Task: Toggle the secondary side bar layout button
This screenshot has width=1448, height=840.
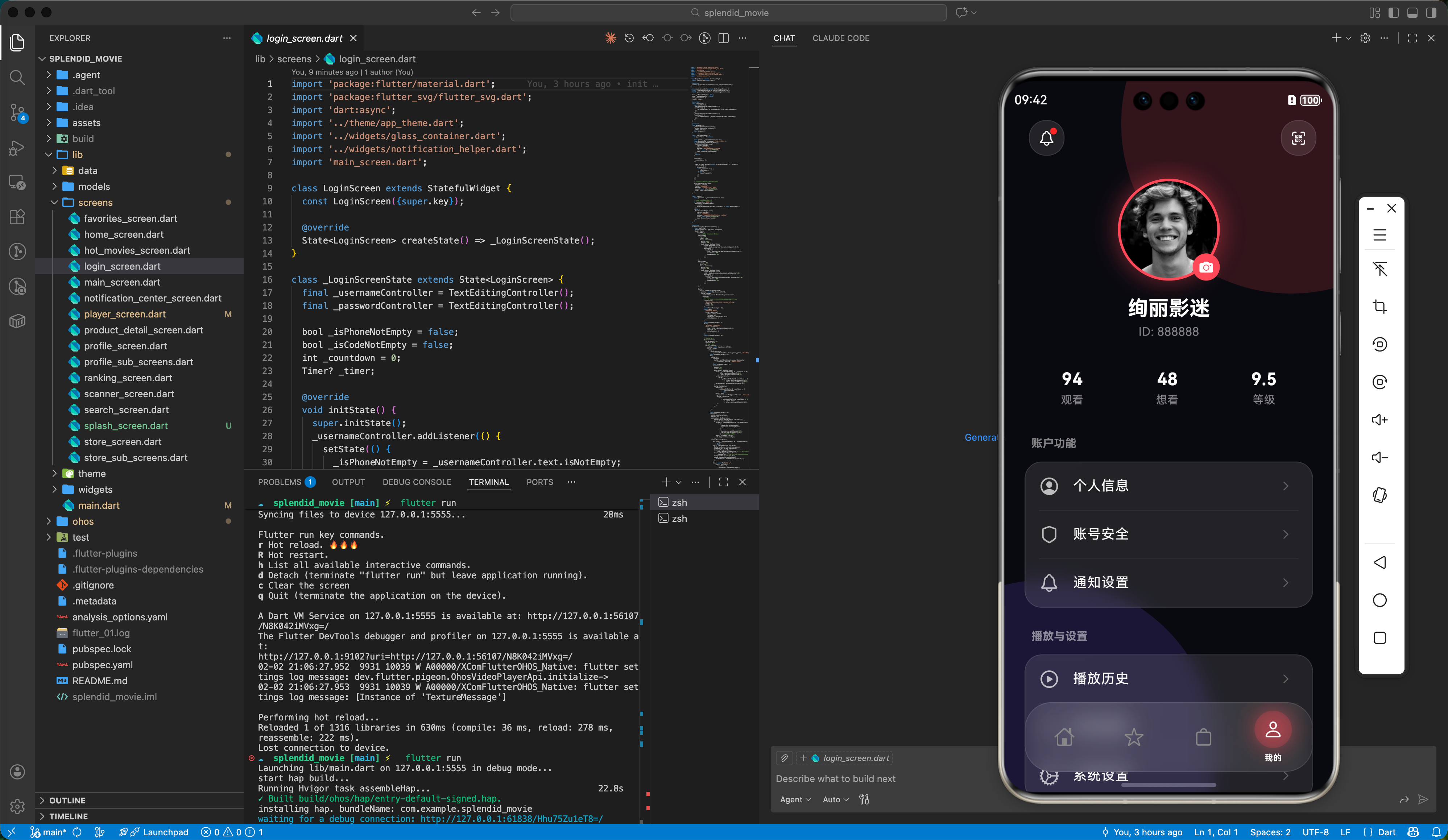Action: point(1431,13)
